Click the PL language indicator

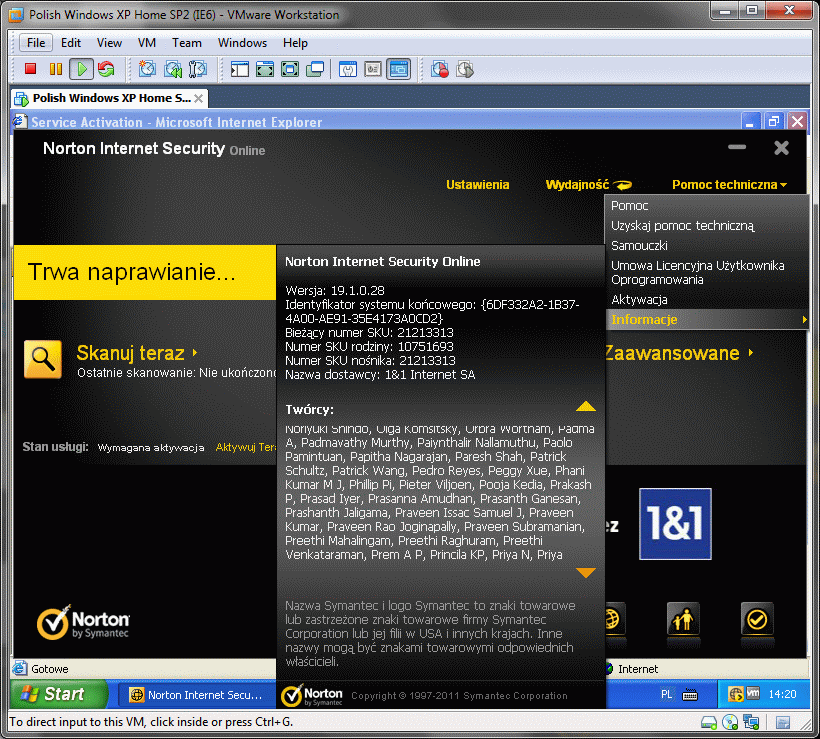point(666,695)
